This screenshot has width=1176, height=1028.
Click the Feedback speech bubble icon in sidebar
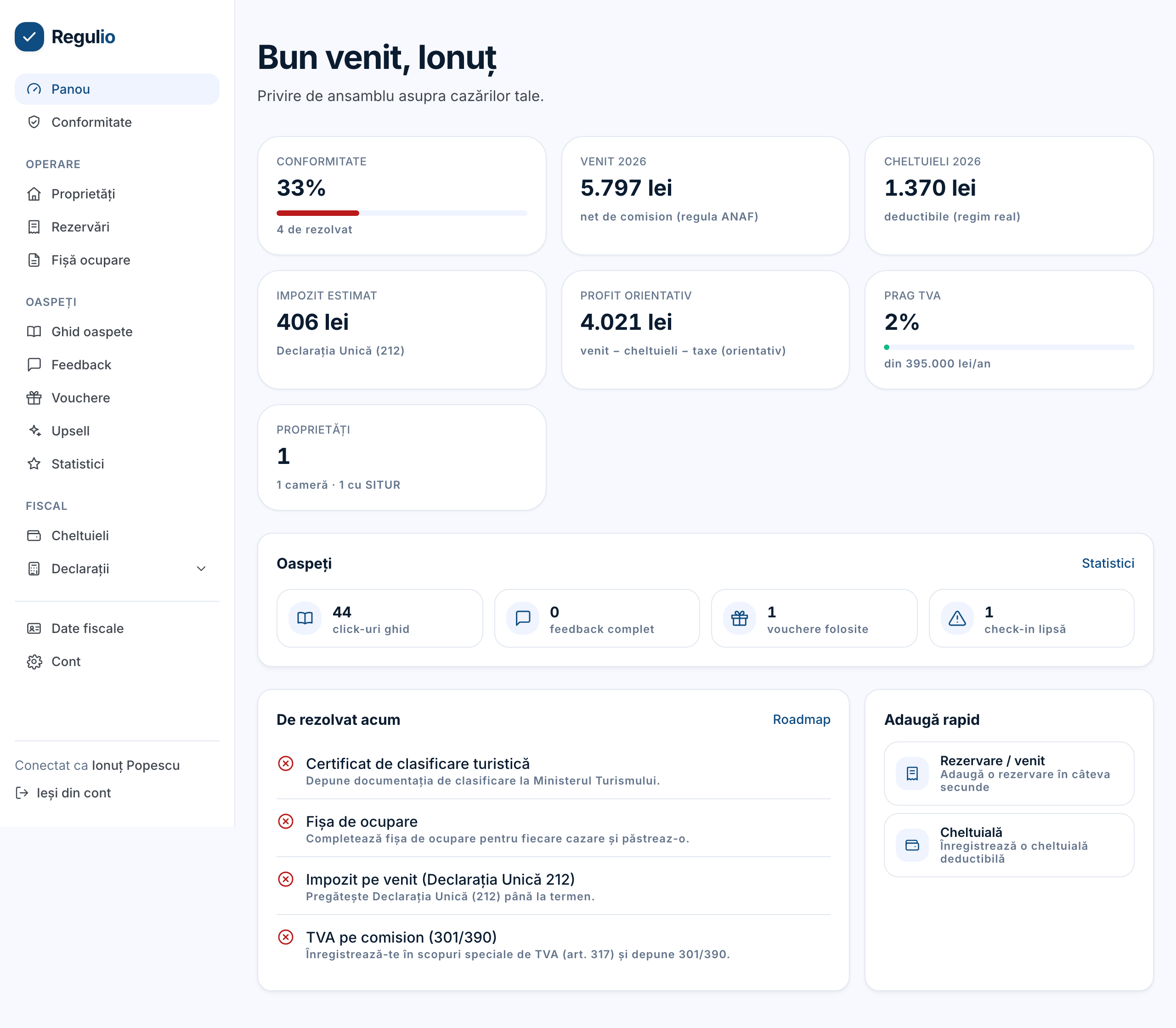pos(34,365)
